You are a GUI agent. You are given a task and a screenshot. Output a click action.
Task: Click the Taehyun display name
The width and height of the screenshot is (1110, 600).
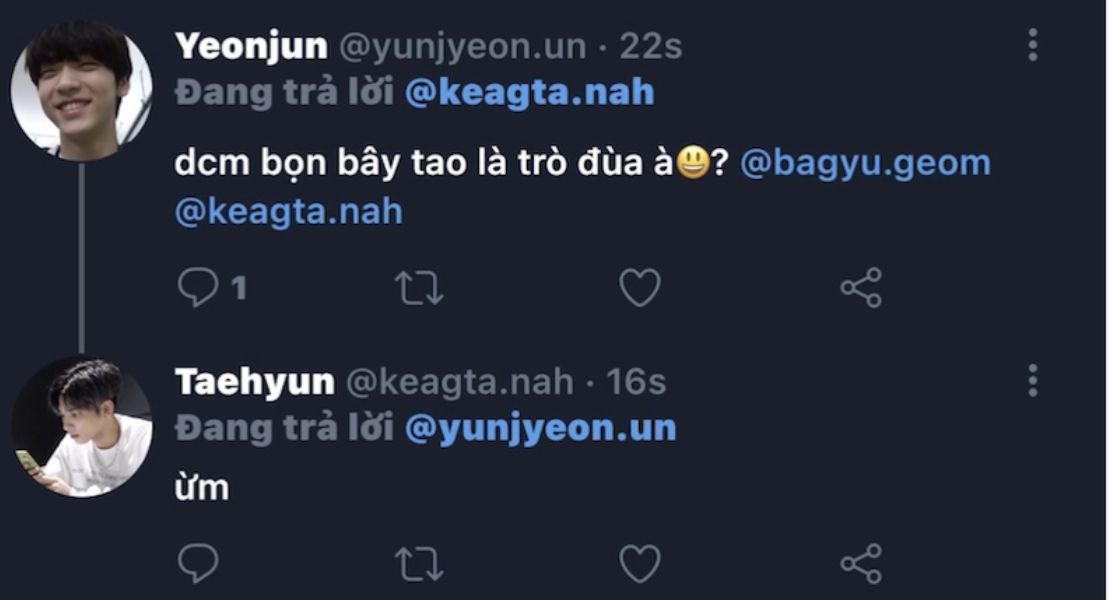[x=254, y=381]
